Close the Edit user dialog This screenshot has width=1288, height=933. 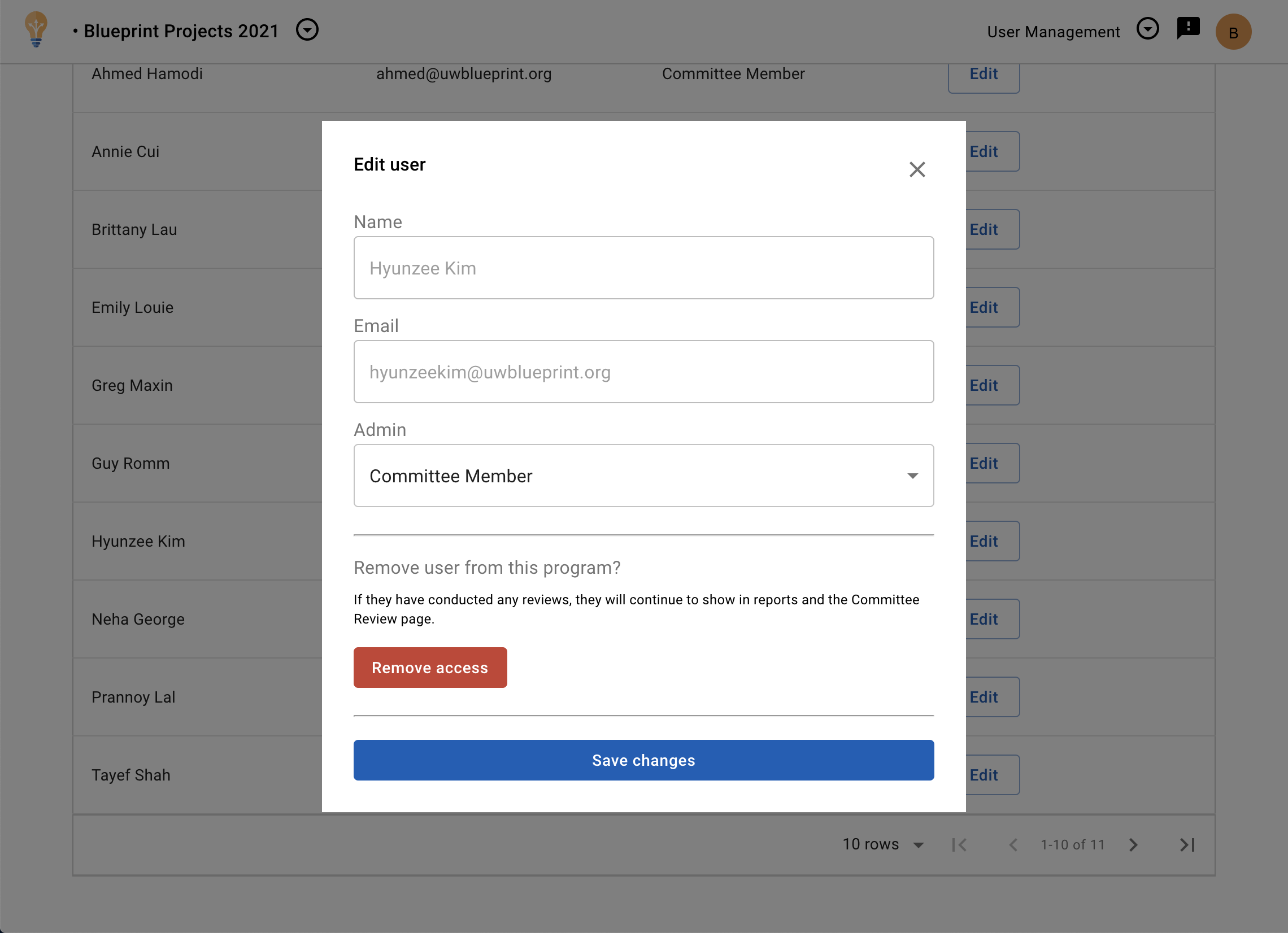[x=917, y=169]
